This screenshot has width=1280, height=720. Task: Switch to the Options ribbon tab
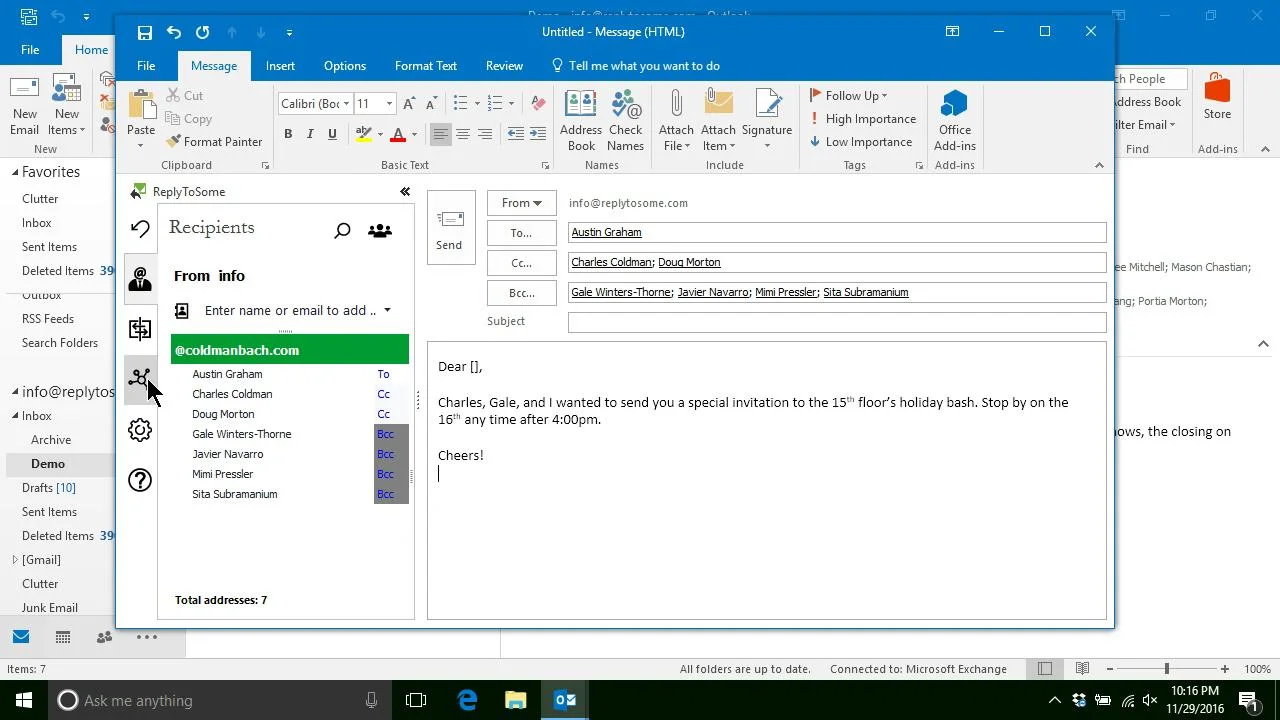345,66
